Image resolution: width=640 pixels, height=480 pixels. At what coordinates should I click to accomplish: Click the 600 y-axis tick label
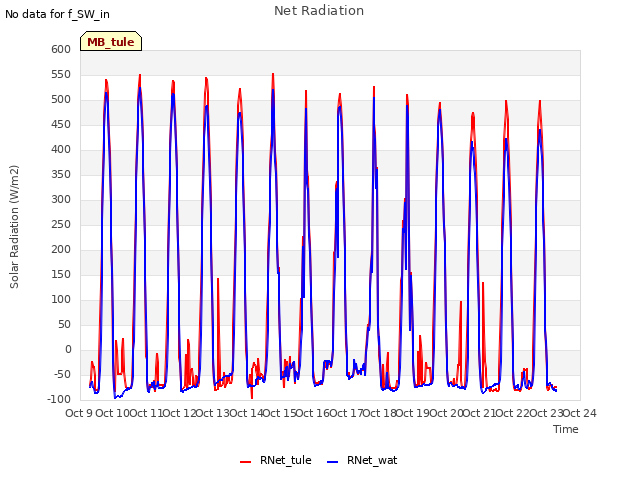point(61,49)
